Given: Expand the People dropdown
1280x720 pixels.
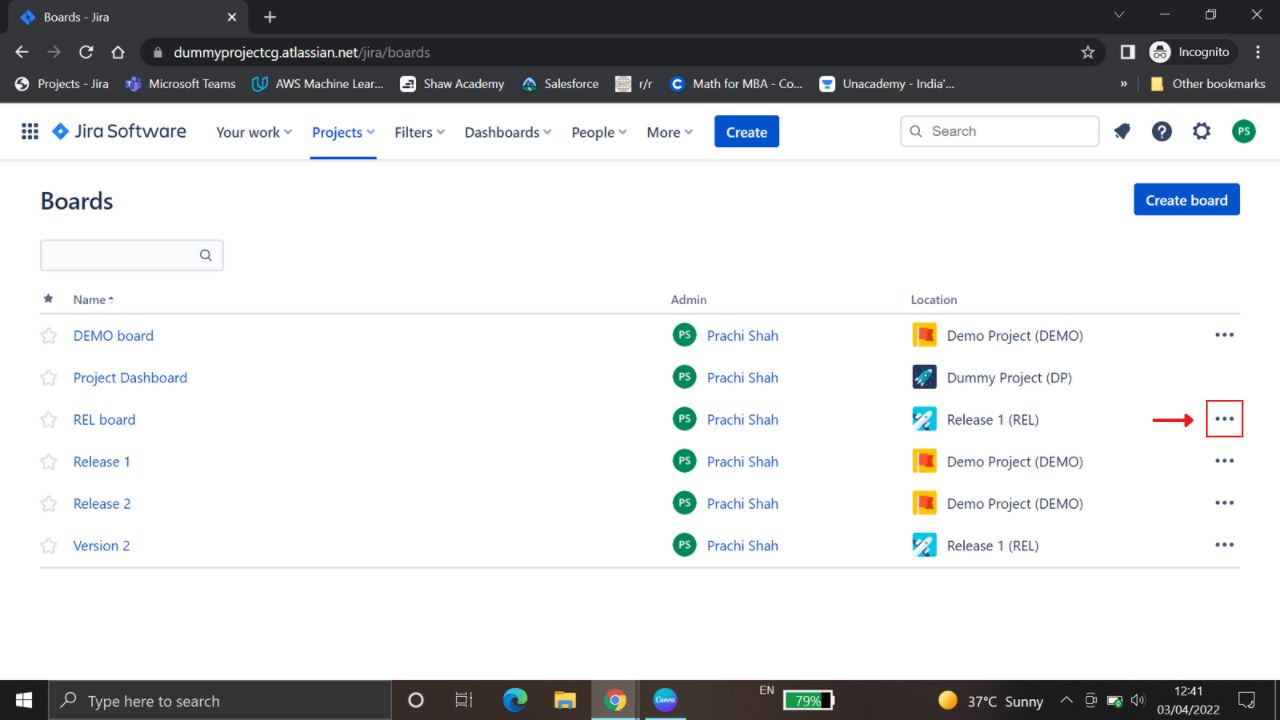Looking at the screenshot, I should tap(599, 132).
